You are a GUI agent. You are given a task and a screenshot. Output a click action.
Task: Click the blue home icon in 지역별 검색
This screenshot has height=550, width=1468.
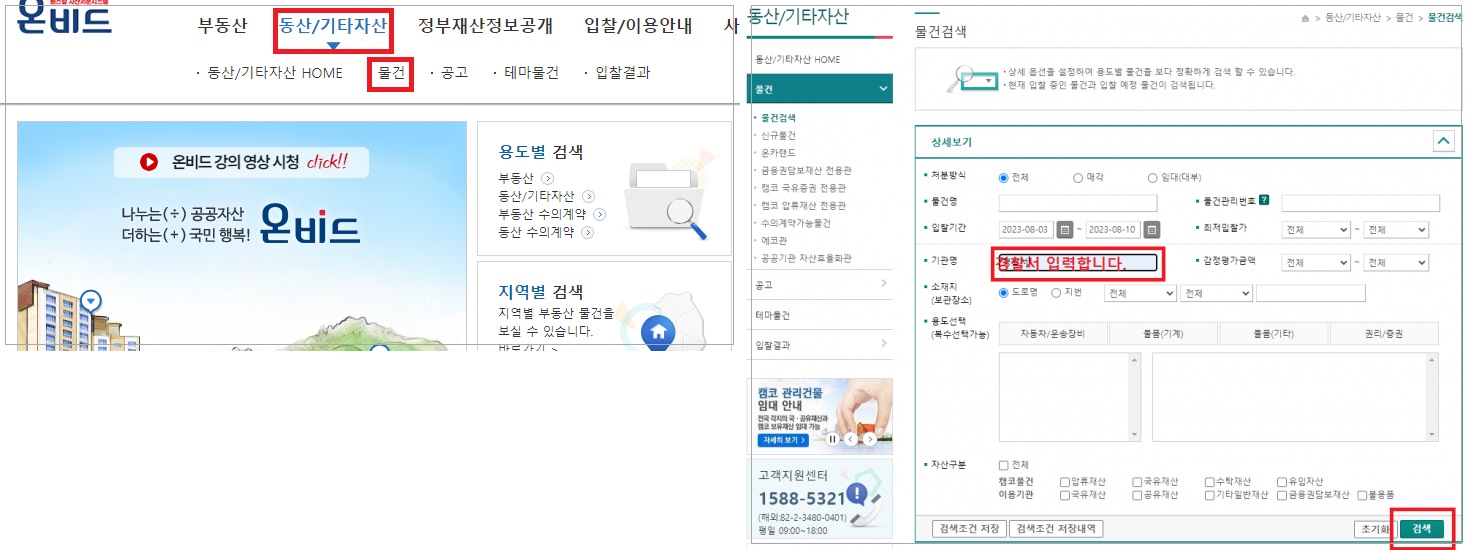[657, 331]
